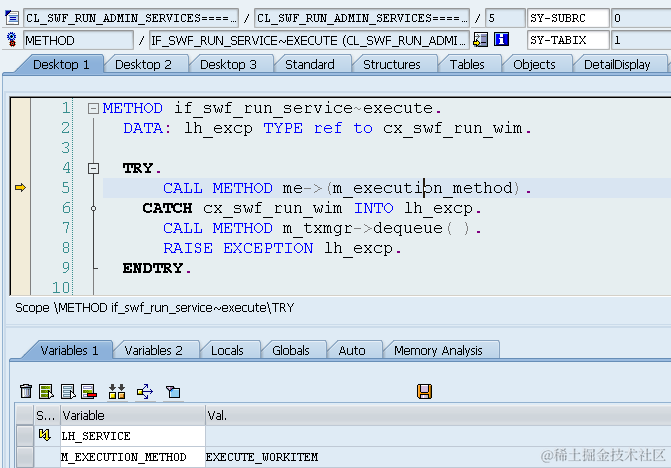This screenshot has width=671, height=468.
Task: Click the program list icon beside CL_SWF_RUN_ADMIN_SERVICES
Action: [x=12, y=18]
